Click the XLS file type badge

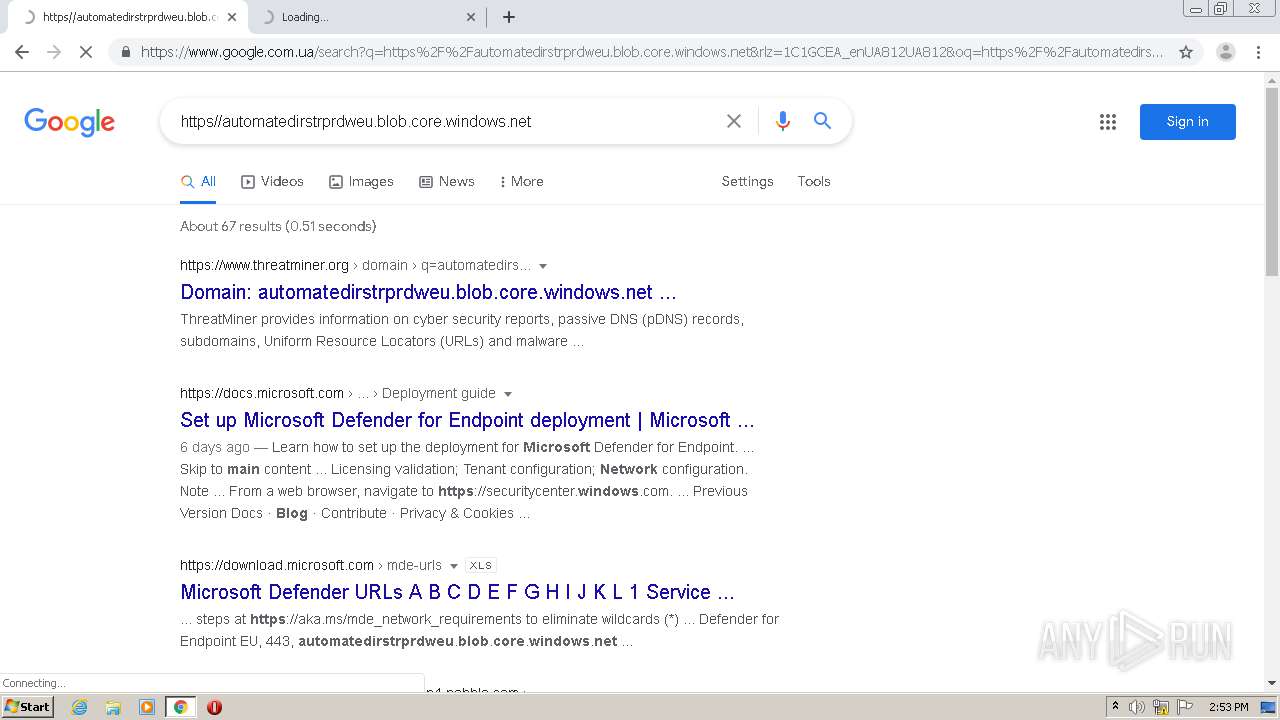[481, 566]
